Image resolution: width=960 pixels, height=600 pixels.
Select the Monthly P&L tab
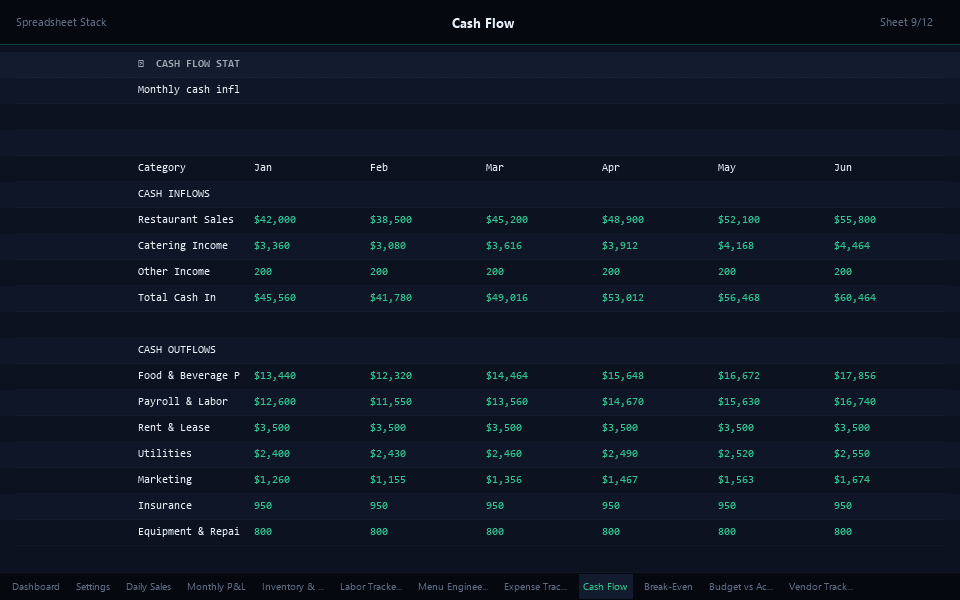coord(216,587)
